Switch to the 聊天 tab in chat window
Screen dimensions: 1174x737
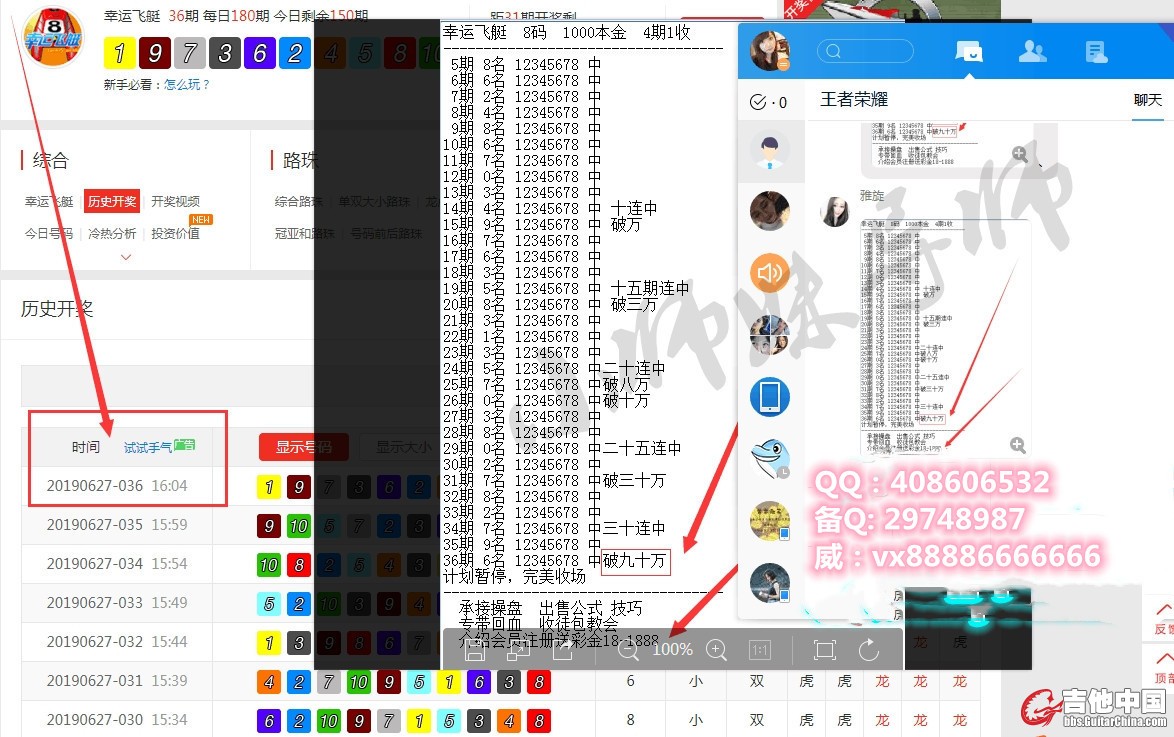1148,100
